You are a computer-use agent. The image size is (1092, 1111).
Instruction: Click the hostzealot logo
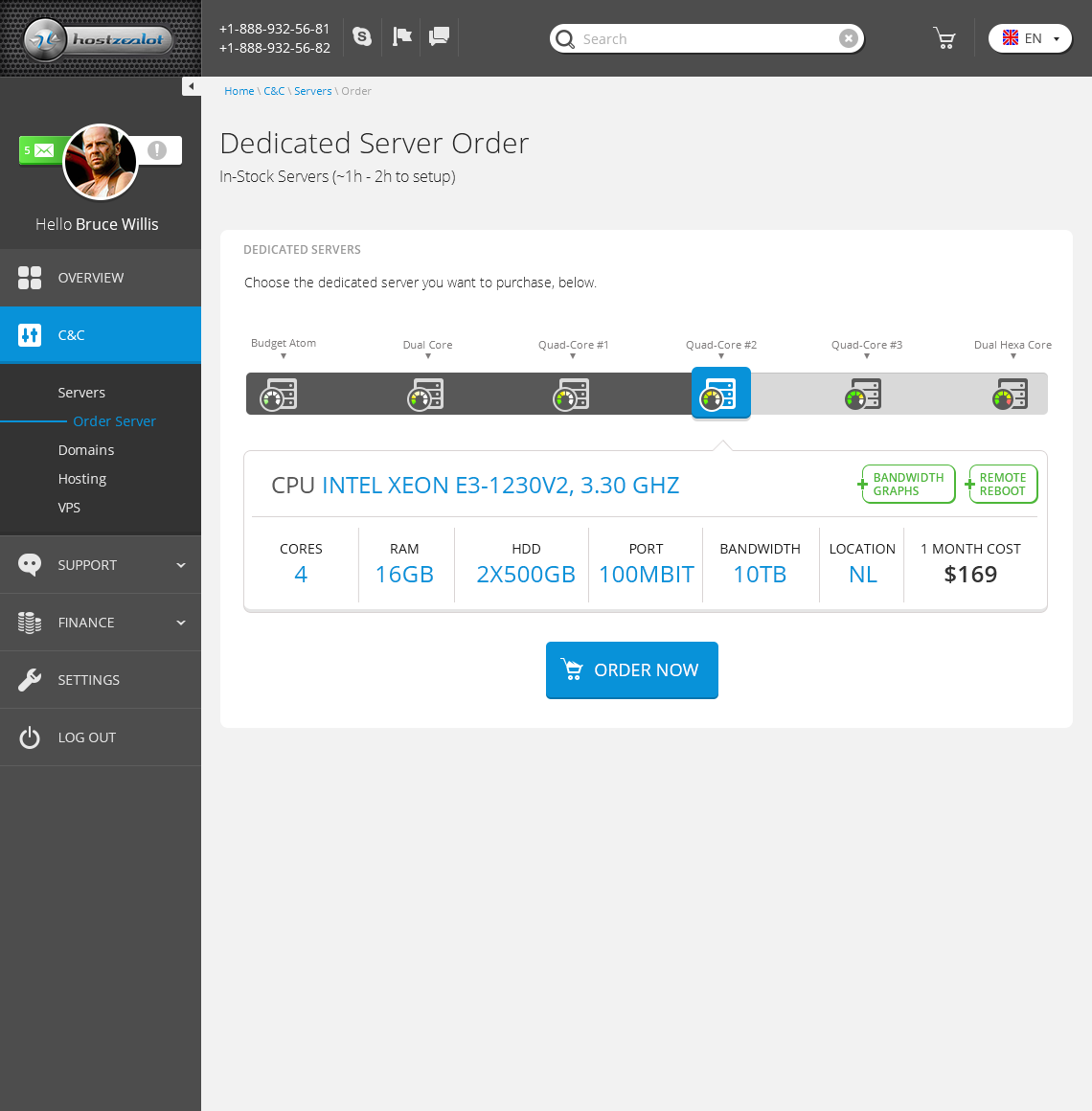tap(99, 39)
